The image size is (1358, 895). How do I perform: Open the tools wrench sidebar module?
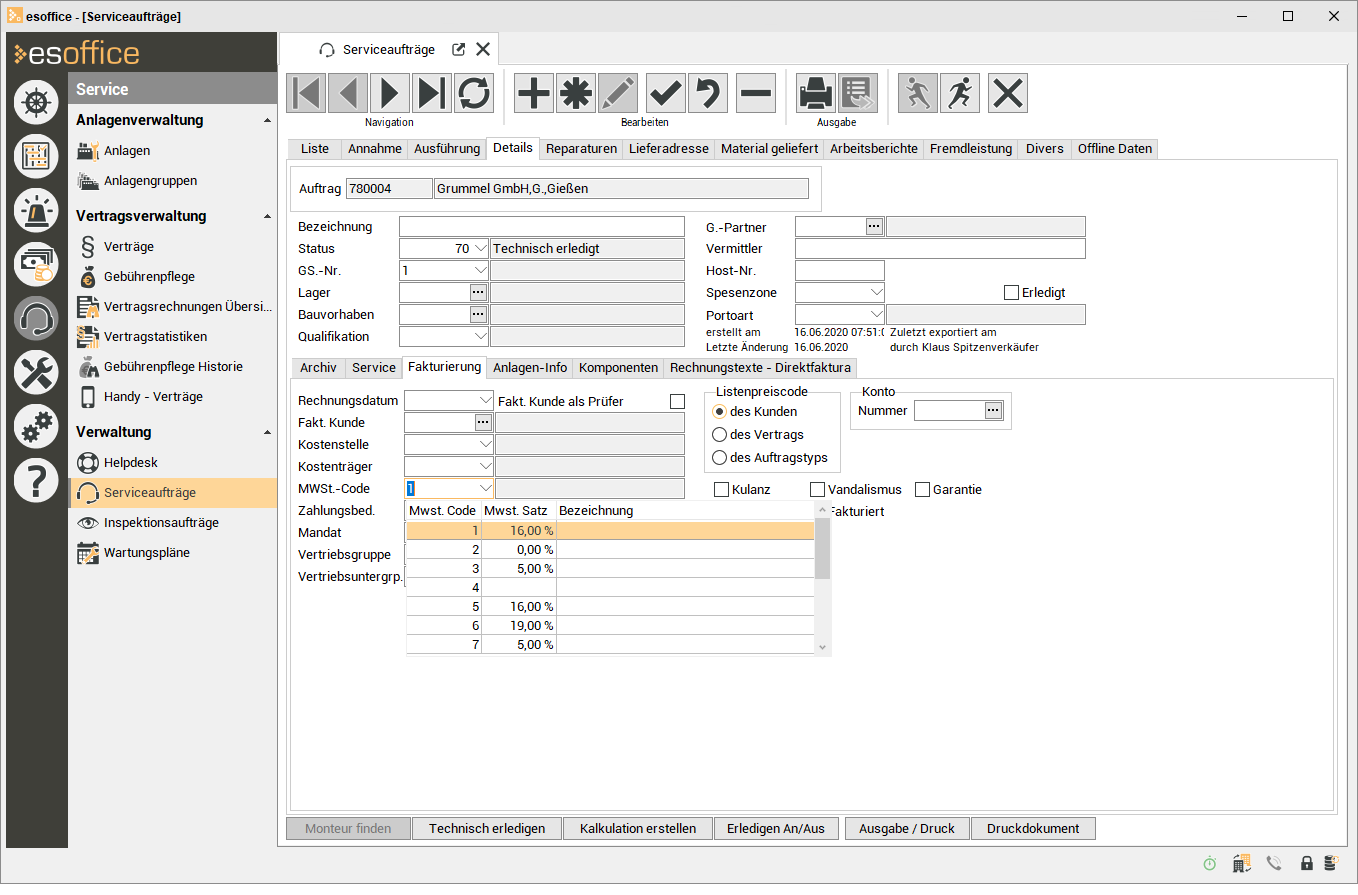click(x=36, y=372)
